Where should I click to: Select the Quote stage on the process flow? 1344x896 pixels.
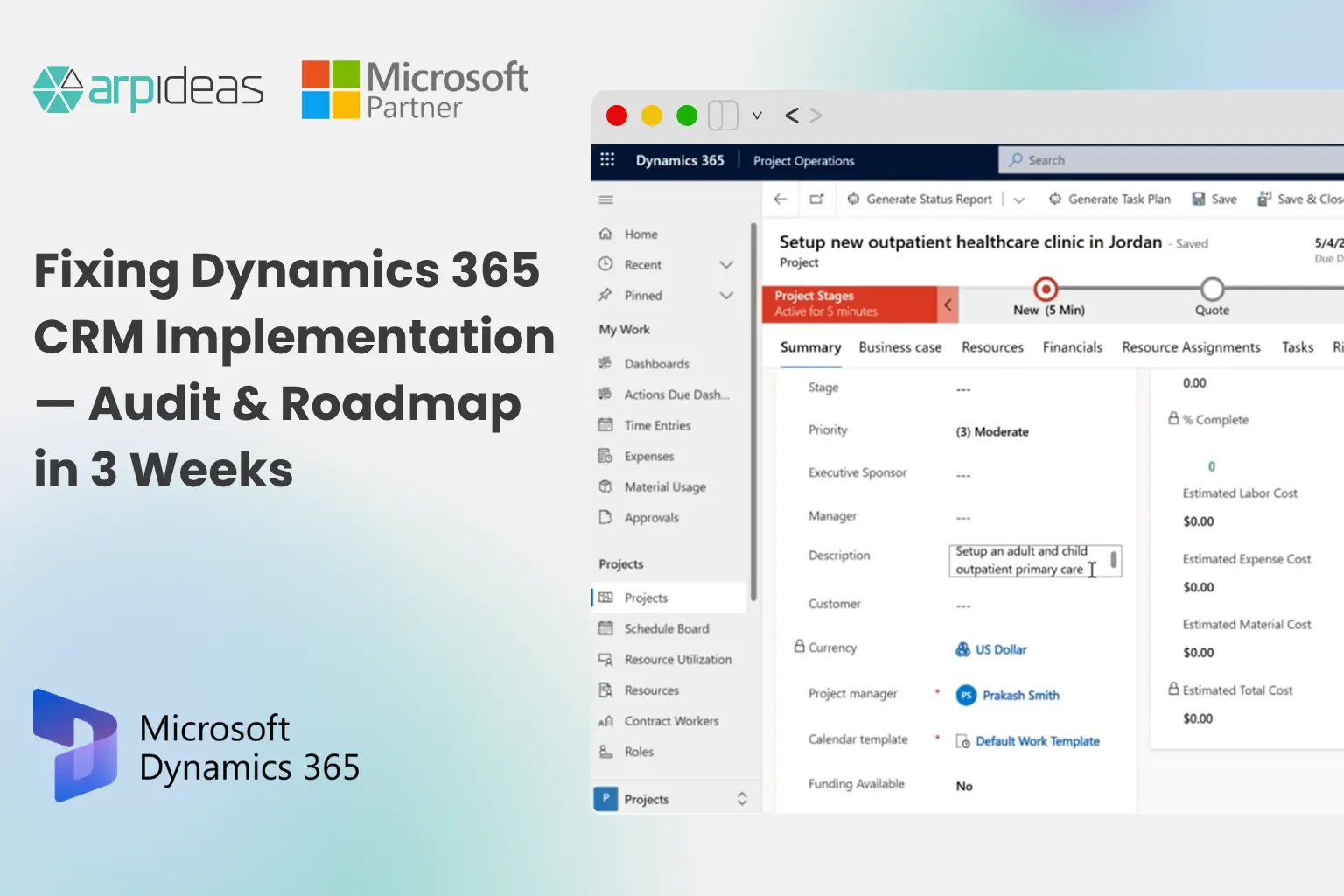coord(1212,289)
